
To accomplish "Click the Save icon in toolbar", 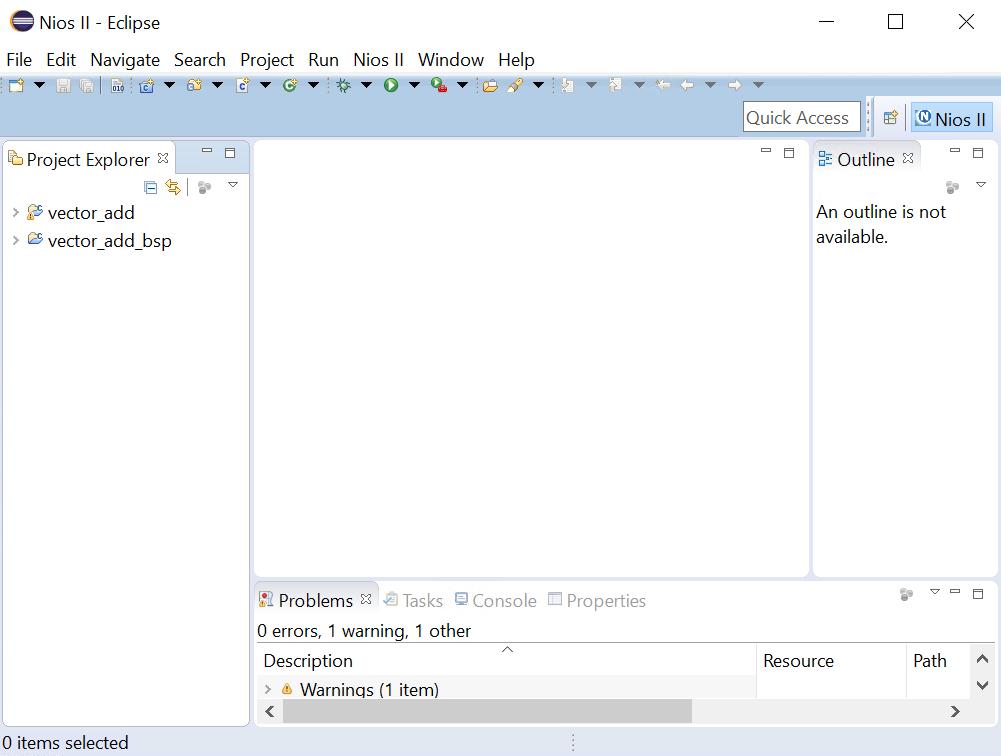I will [x=63, y=85].
